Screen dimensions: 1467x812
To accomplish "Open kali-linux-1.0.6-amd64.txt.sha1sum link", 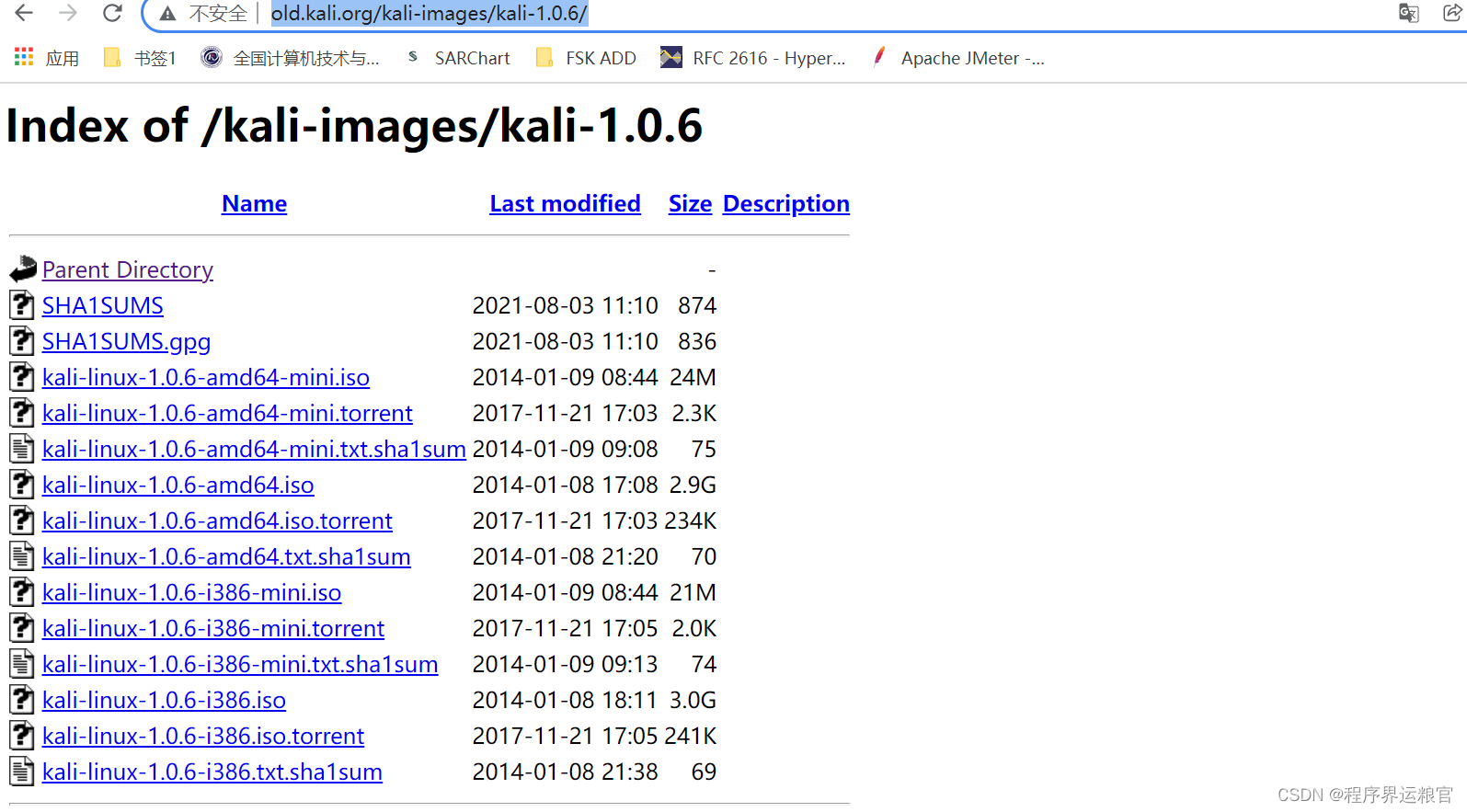I will click(x=226, y=556).
